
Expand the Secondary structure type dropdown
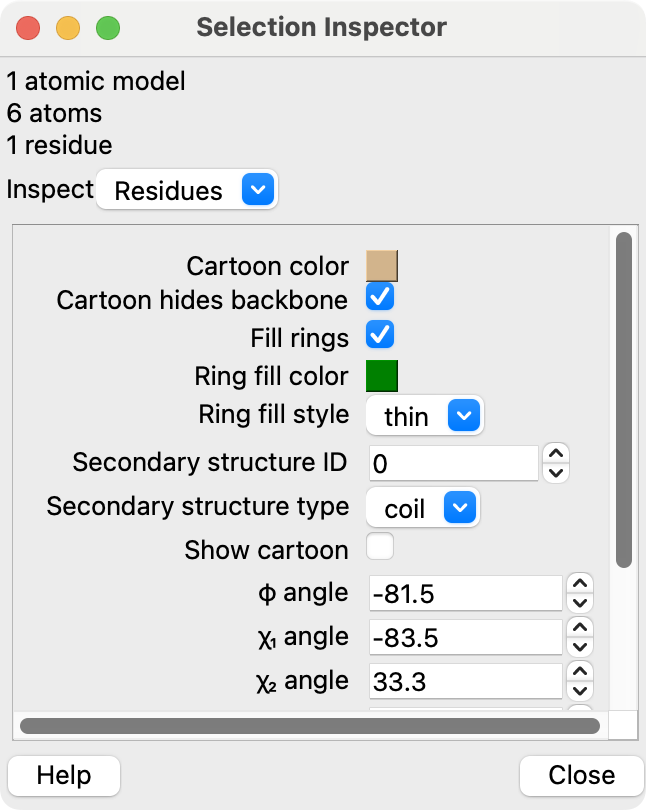pos(423,508)
